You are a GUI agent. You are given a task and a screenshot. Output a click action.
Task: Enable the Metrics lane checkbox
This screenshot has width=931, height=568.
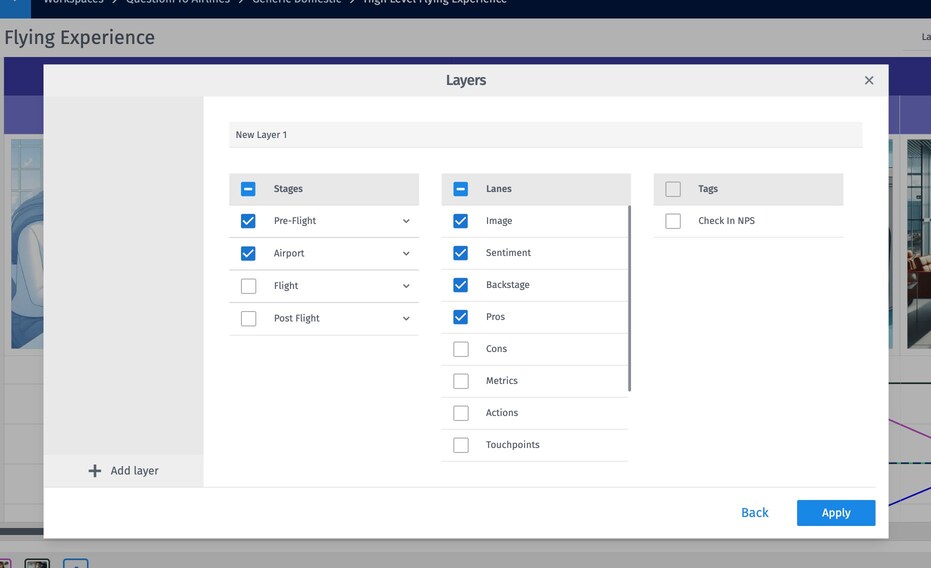click(461, 381)
